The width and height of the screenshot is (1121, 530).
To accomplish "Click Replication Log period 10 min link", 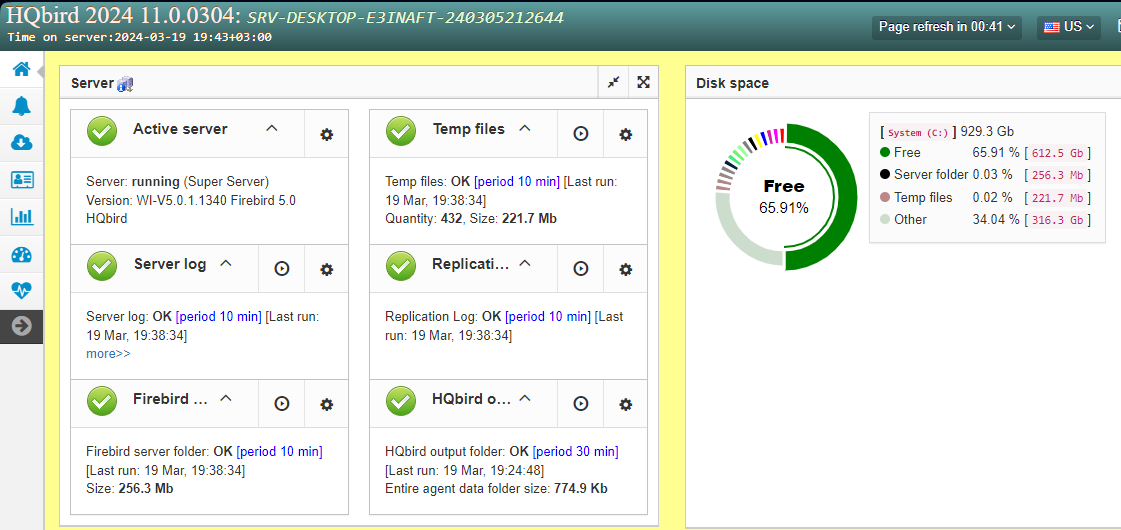I will 548,316.
